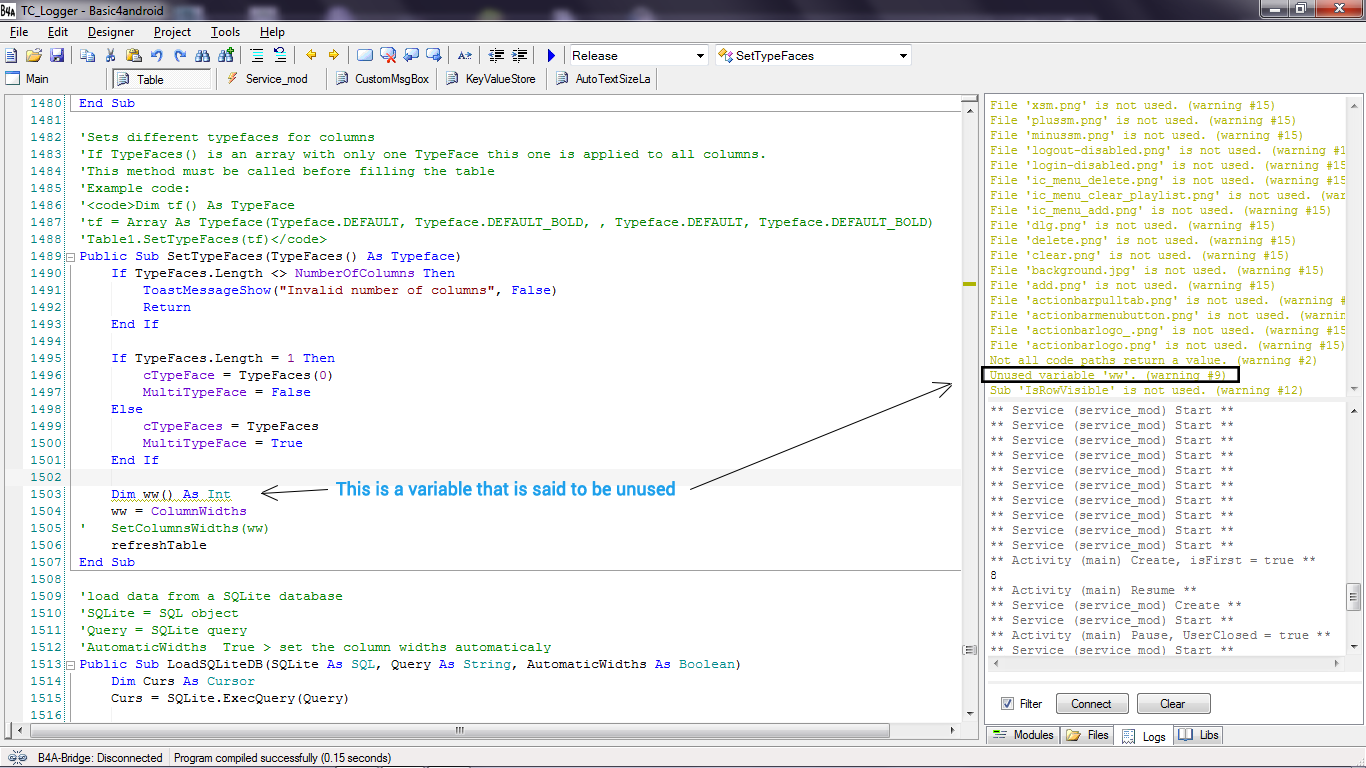
Task: Click the Cut scissors icon
Action: tap(110, 56)
